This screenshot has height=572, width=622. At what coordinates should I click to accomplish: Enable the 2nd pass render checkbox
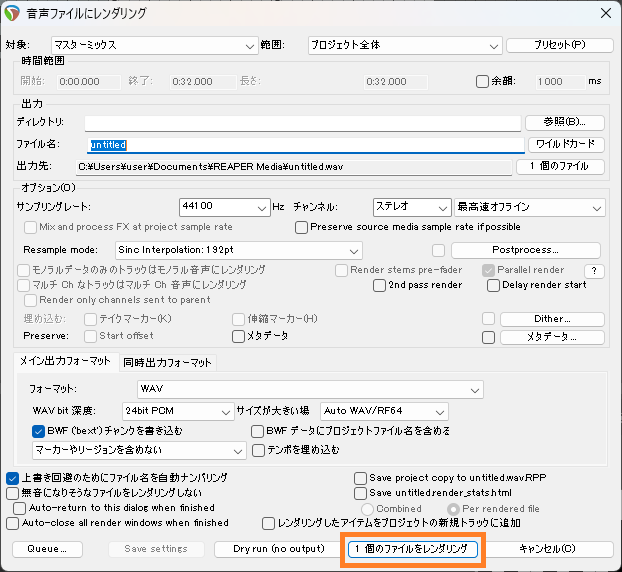pos(380,285)
